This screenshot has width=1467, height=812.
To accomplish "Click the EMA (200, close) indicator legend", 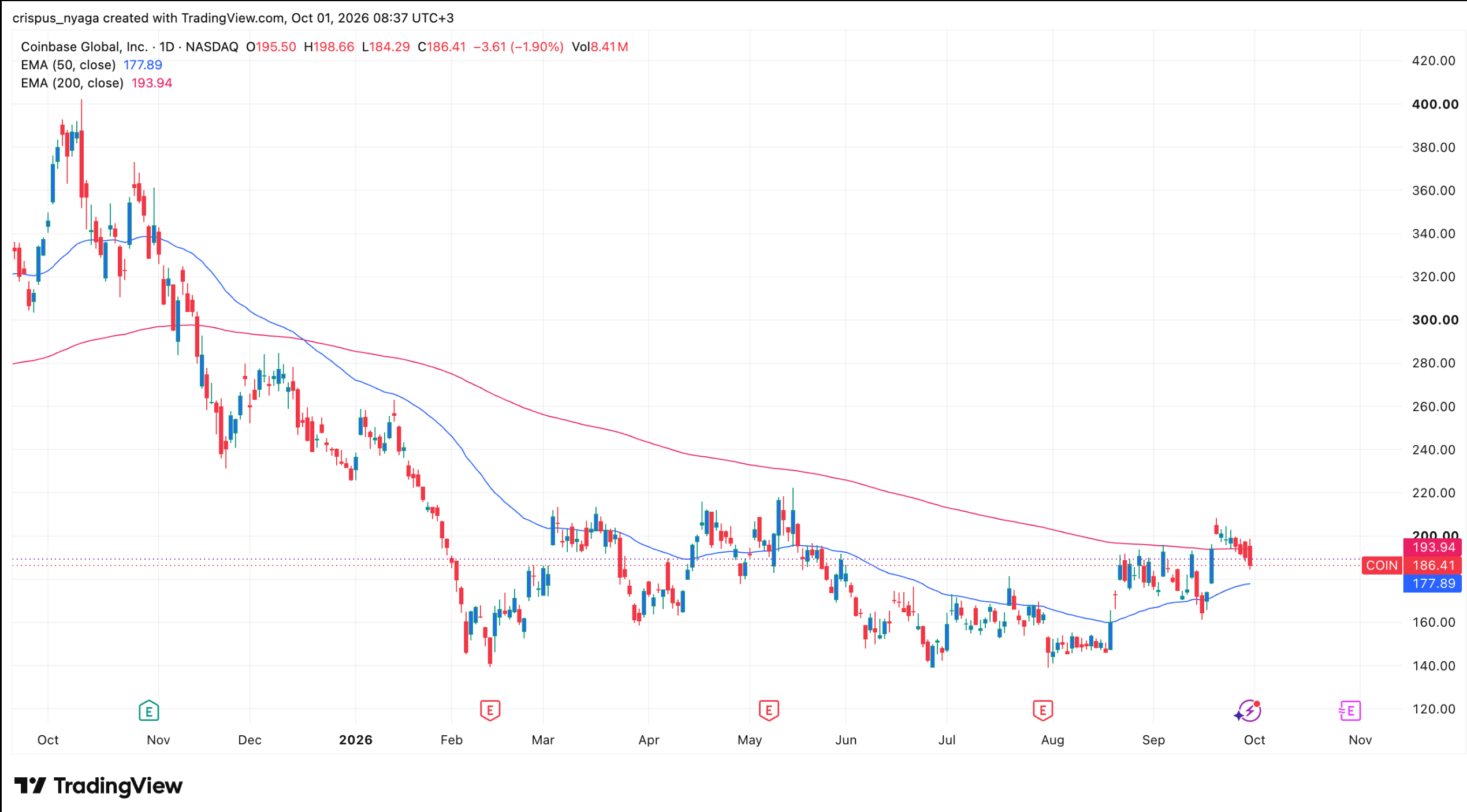I will 96,83.
